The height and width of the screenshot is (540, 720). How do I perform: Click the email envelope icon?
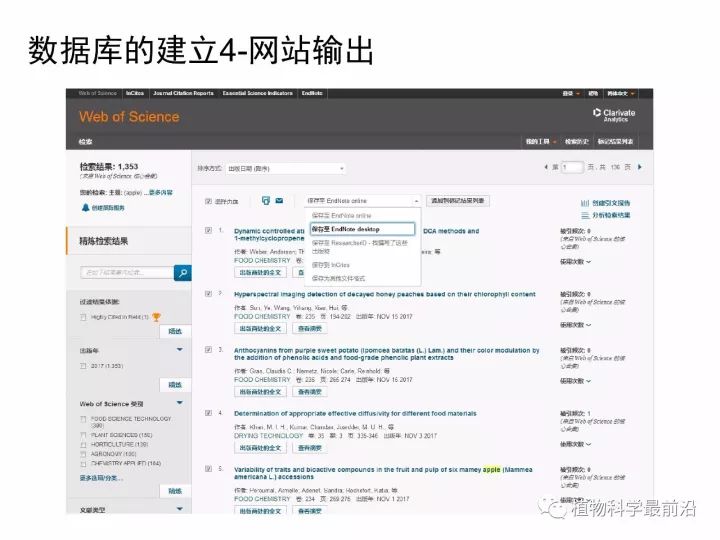point(279,201)
